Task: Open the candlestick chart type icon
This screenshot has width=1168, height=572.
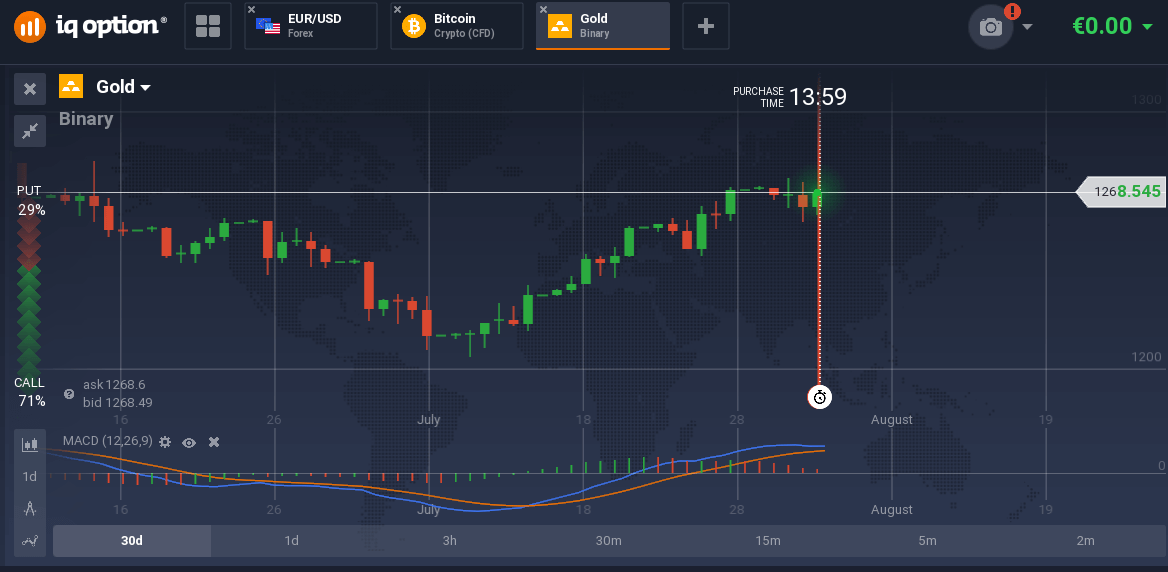Action: pyautogui.click(x=30, y=445)
